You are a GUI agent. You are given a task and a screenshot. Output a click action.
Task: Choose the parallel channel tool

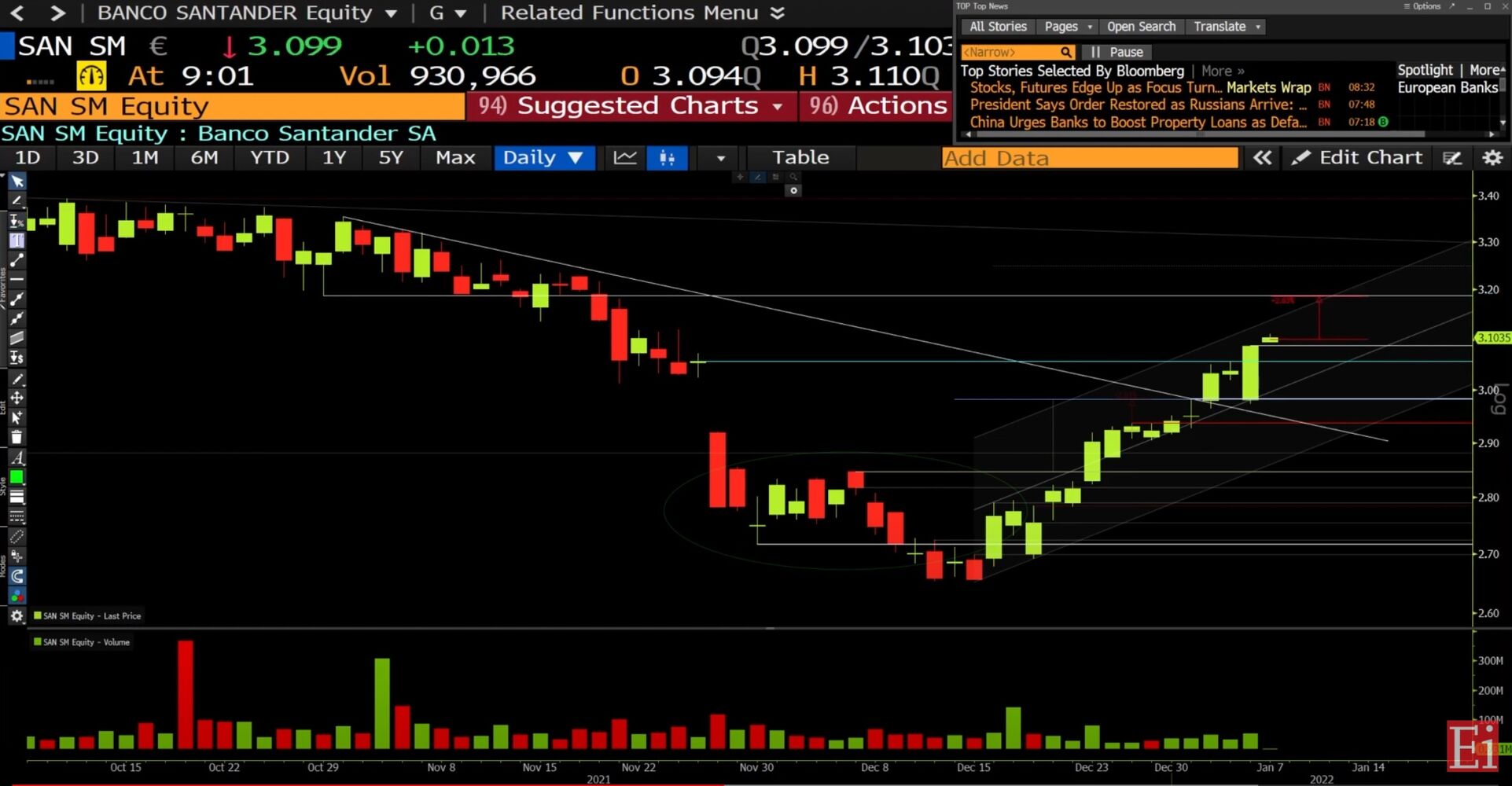point(17,338)
